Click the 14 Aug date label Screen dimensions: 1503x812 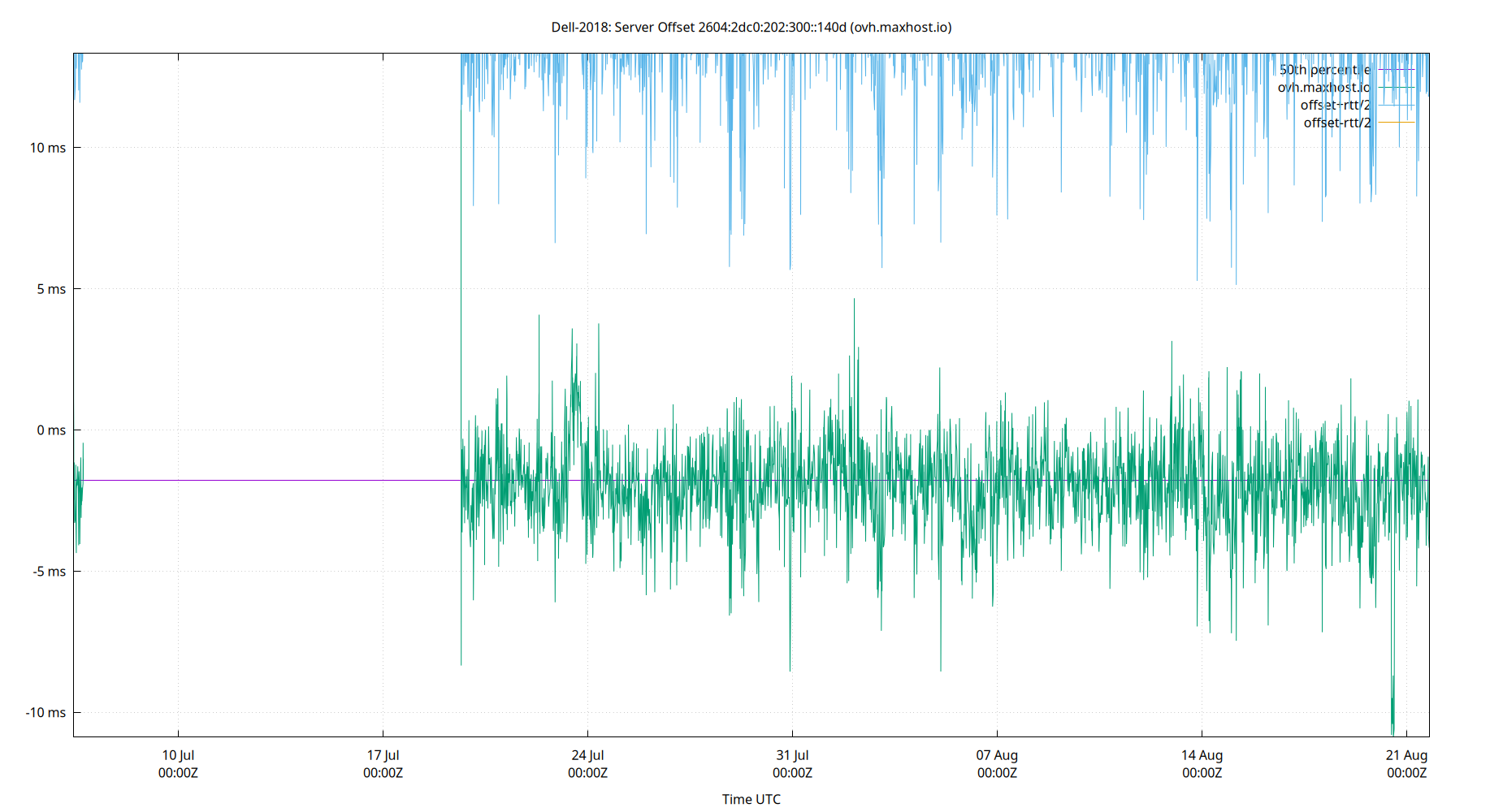click(x=1203, y=754)
